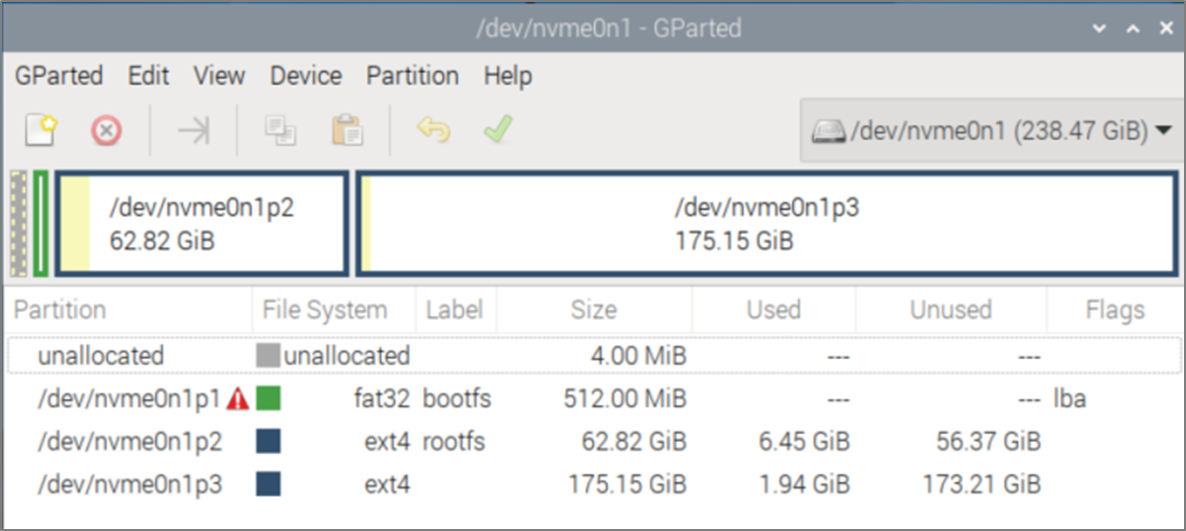The width and height of the screenshot is (1186, 531).
Task: Click the red warning icon beside nvme0n1p1
Action: pyautogui.click(x=238, y=399)
